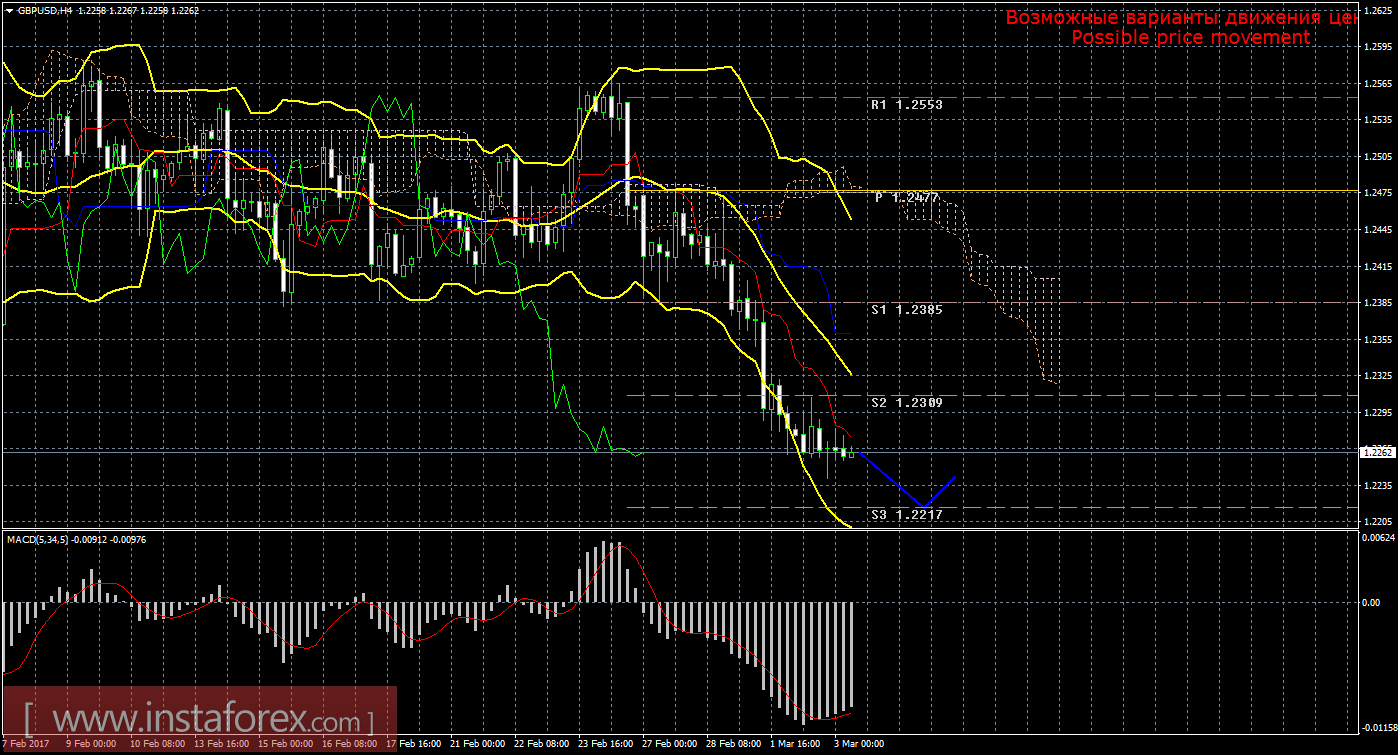The height and width of the screenshot is (755, 1398).
Task: Click the 1.2475 price scale value
Action: 1376,193
